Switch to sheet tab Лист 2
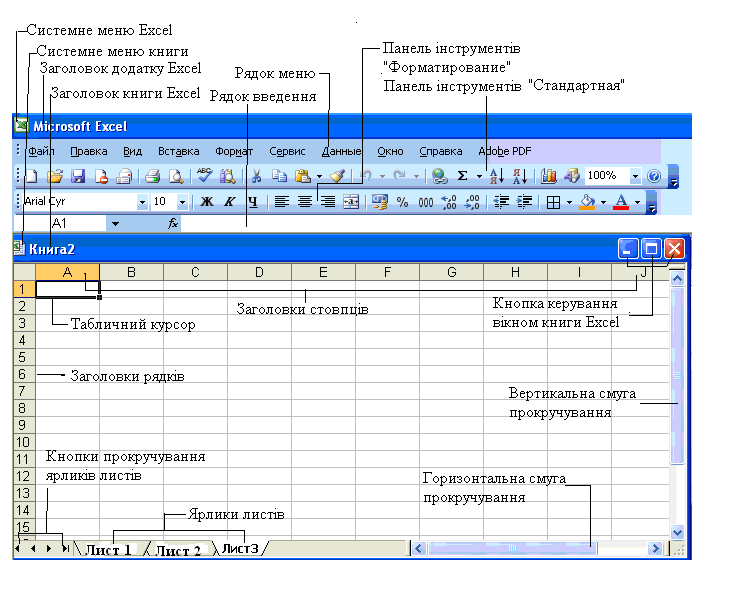Image resolution: width=732 pixels, height=600 pixels. [x=177, y=550]
